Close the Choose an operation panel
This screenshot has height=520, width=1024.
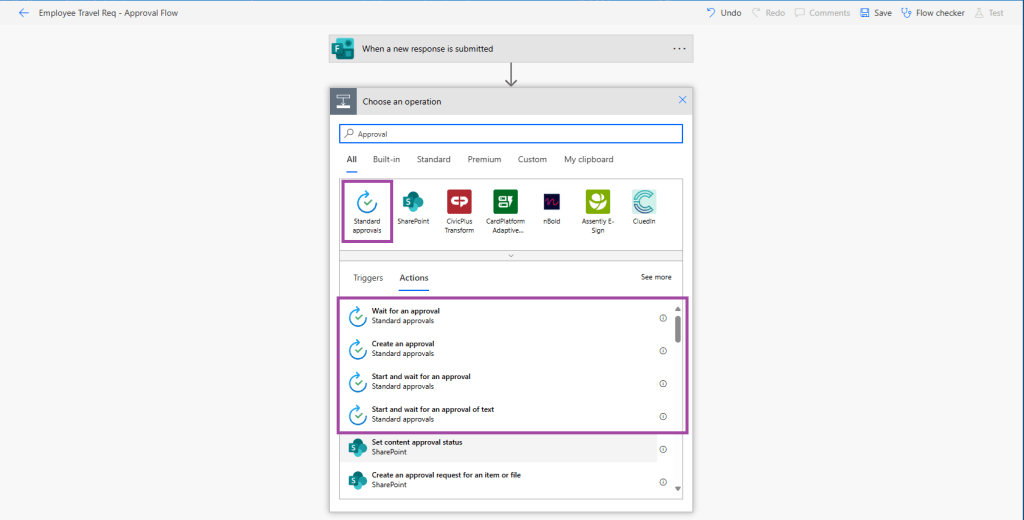pyautogui.click(x=683, y=100)
